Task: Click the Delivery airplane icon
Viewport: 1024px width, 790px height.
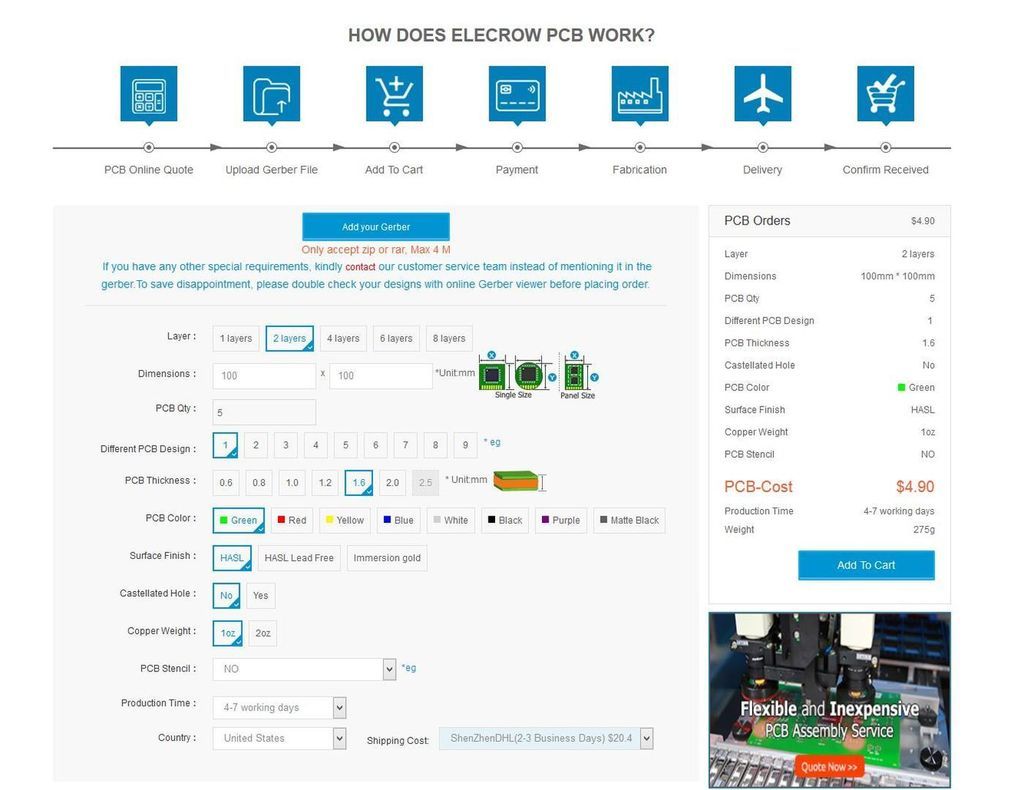Action: [x=763, y=94]
